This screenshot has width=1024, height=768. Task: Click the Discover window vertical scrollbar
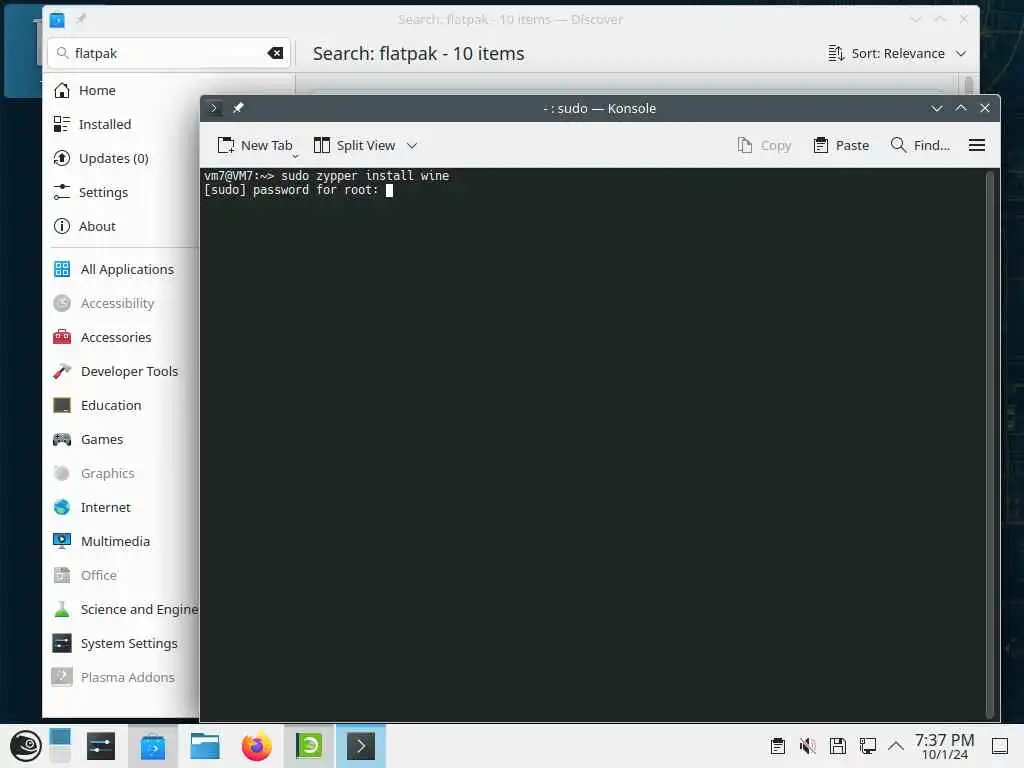click(969, 85)
